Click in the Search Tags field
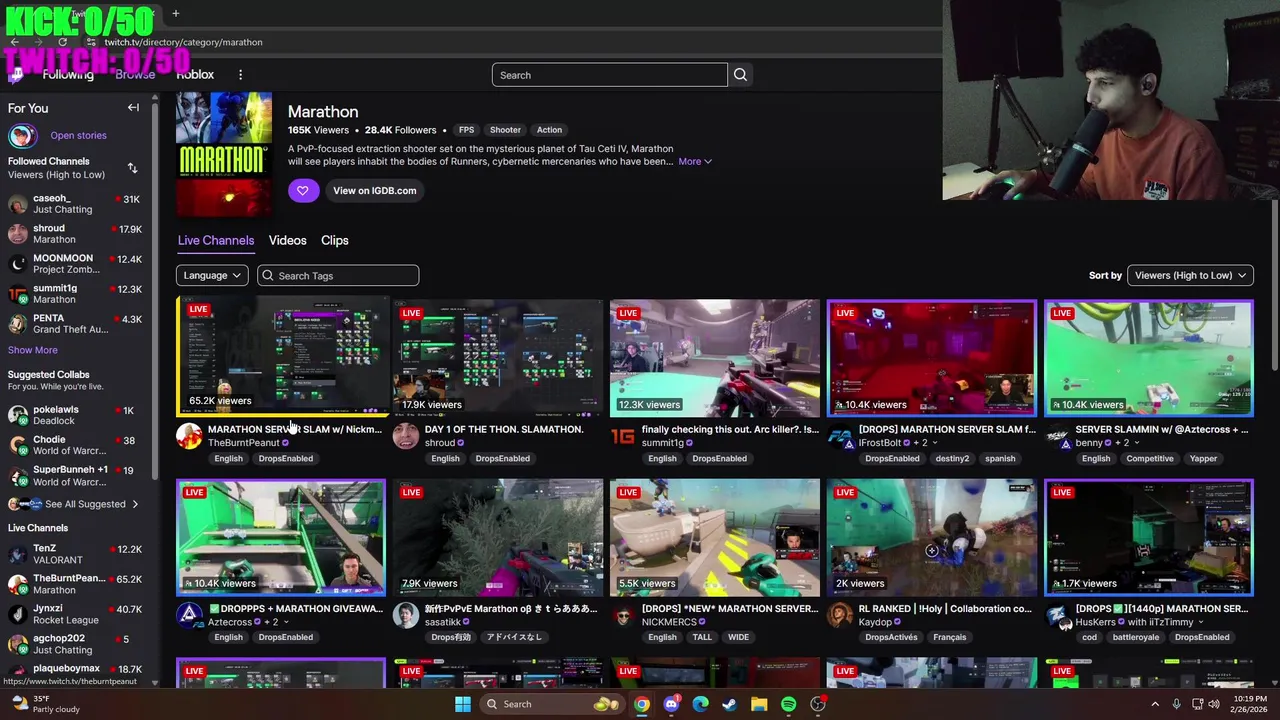Viewport: 1280px width, 720px height. 338,275
